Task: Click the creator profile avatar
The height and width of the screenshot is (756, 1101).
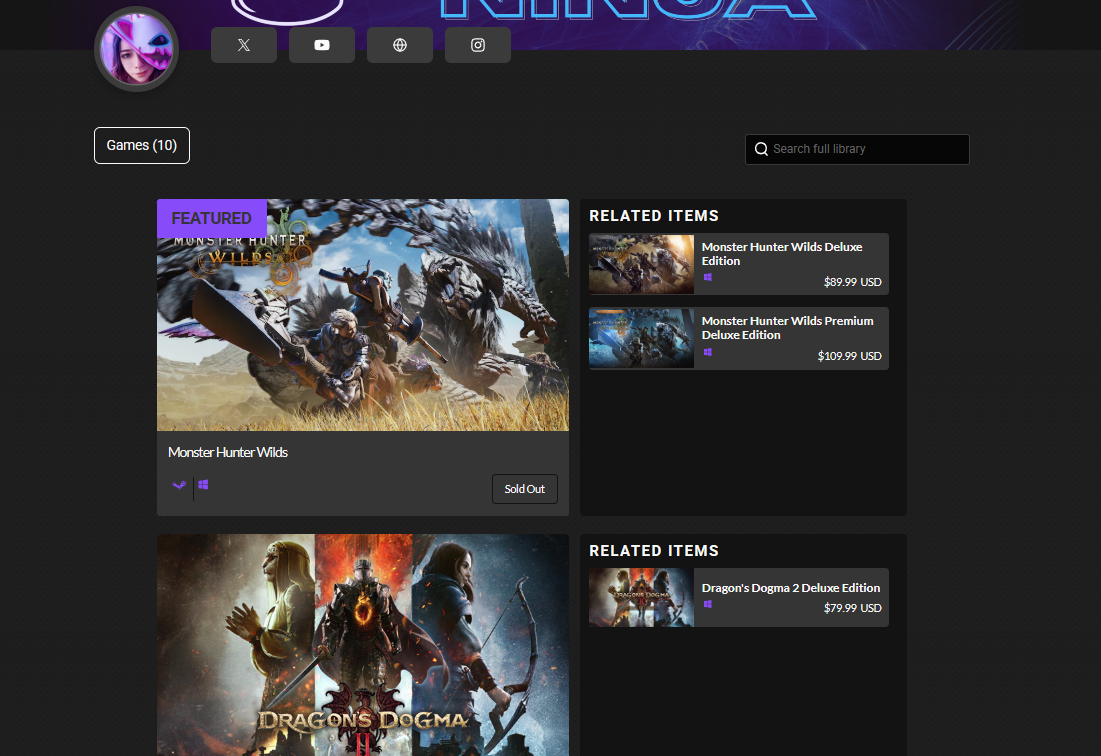Action: pos(136,49)
